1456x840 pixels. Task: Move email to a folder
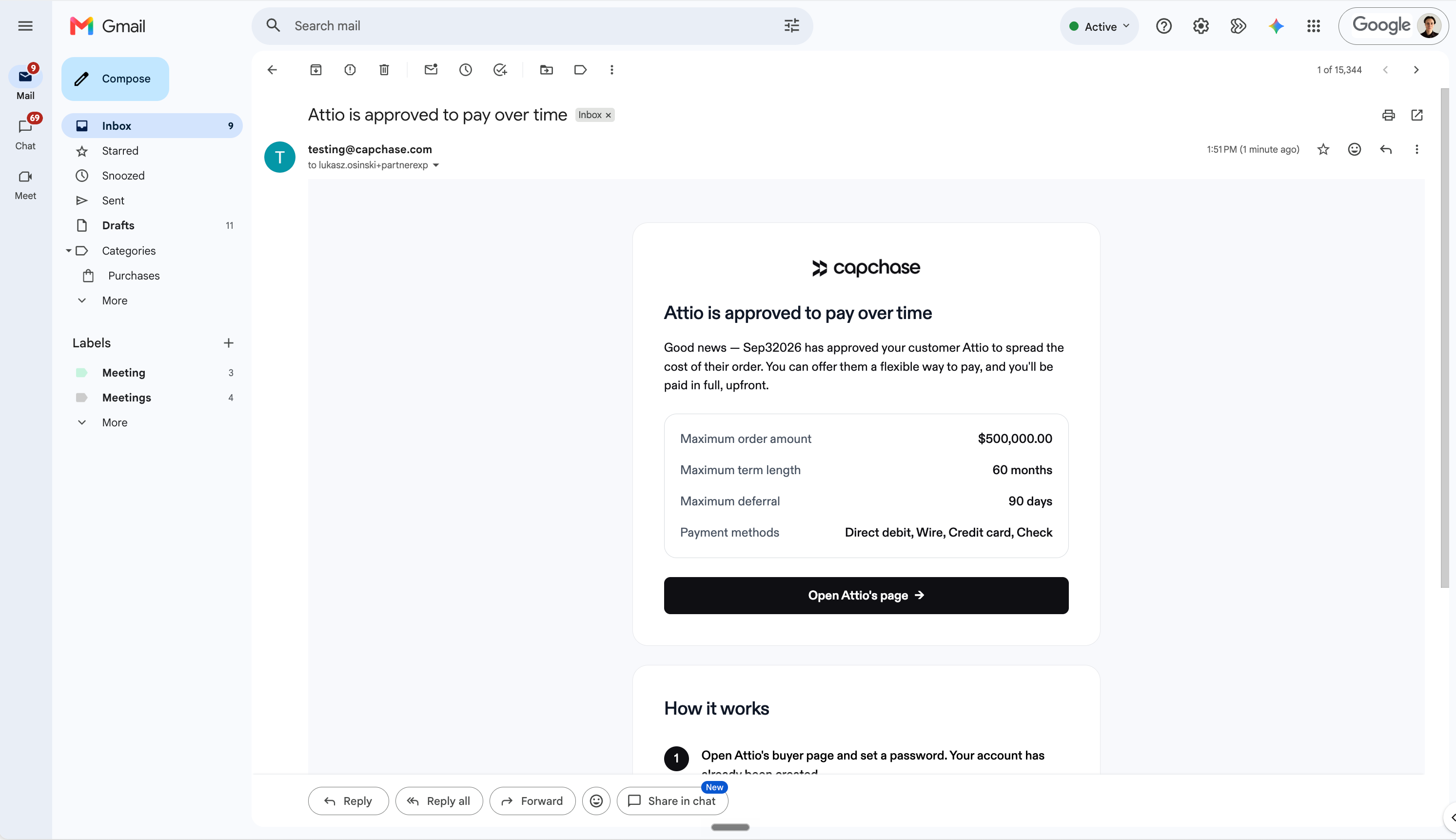546,70
